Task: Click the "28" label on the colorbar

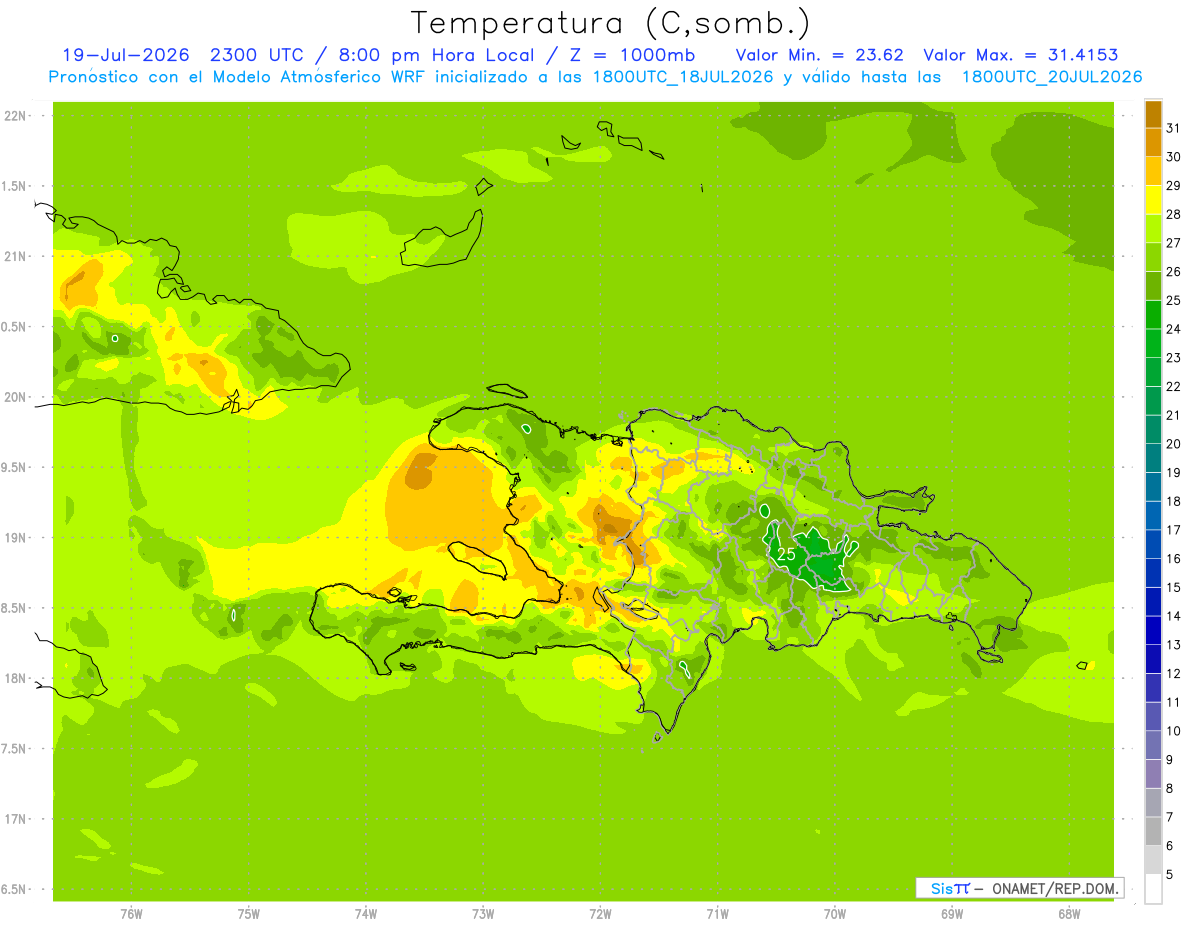Action: pos(1174,214)
